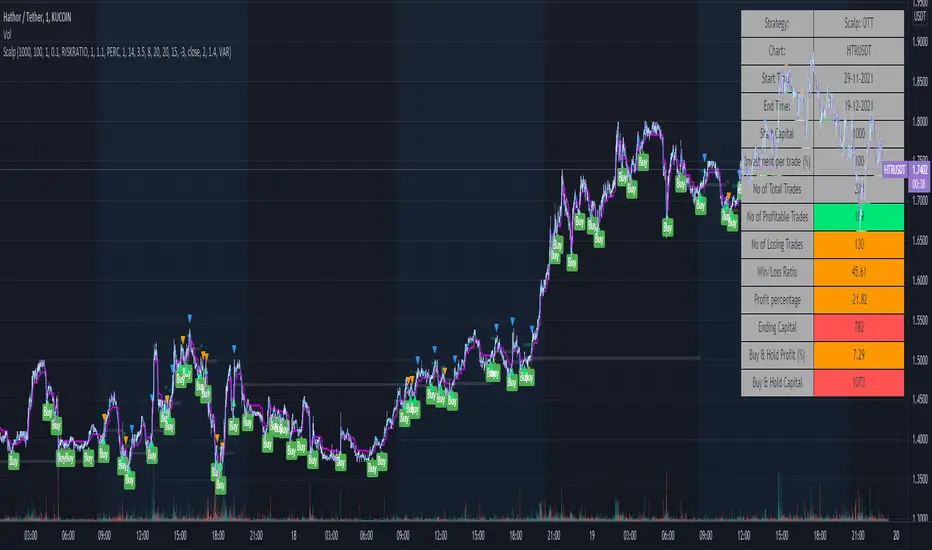Image resolution: width=932 pixels, height=550 pixels.
Task: Click the 'Strategy:' table cell
Action: point(777,23)
